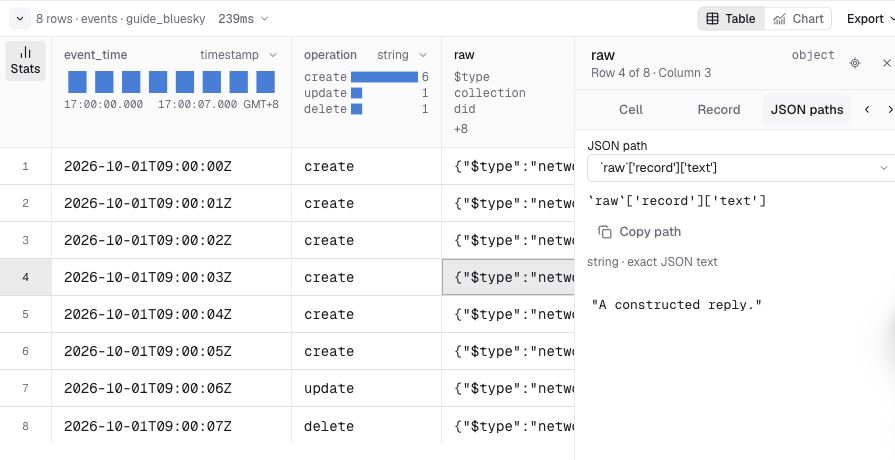895x460 pixels.
Task: Click the first event_time histogram bar
Action: point(77,82)
